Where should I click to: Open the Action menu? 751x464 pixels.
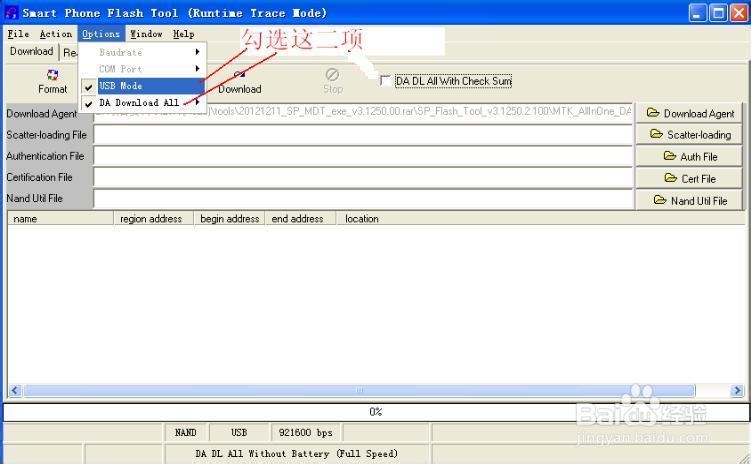point(56,34)
